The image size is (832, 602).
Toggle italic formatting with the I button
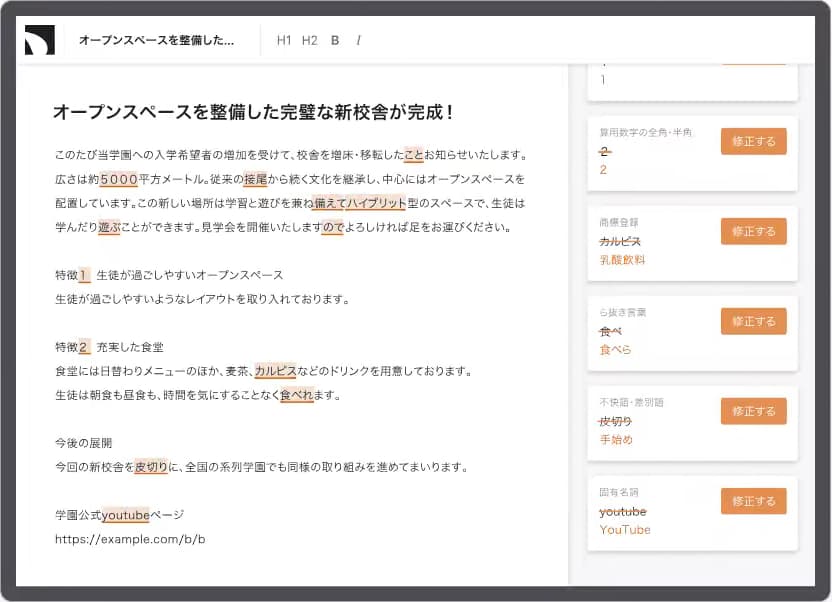[x=359, y=40]
